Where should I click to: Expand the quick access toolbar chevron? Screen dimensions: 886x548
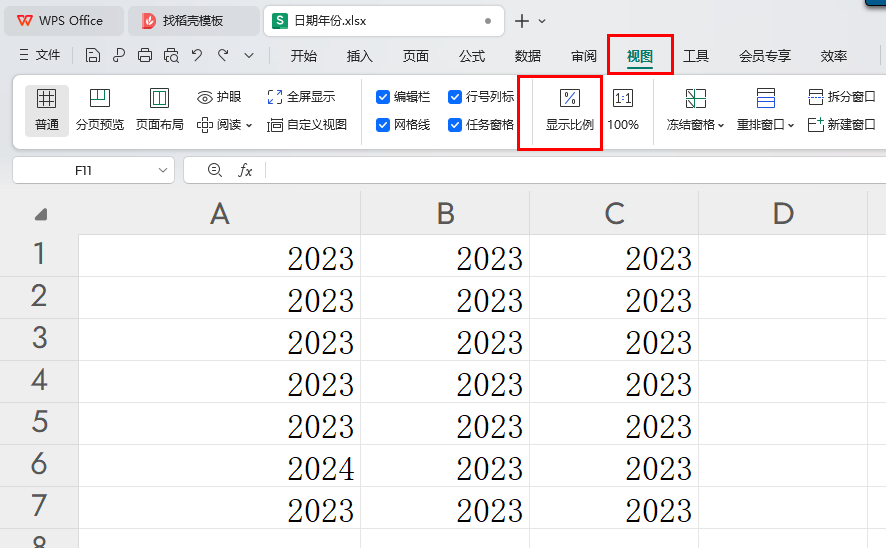[249, 56]
